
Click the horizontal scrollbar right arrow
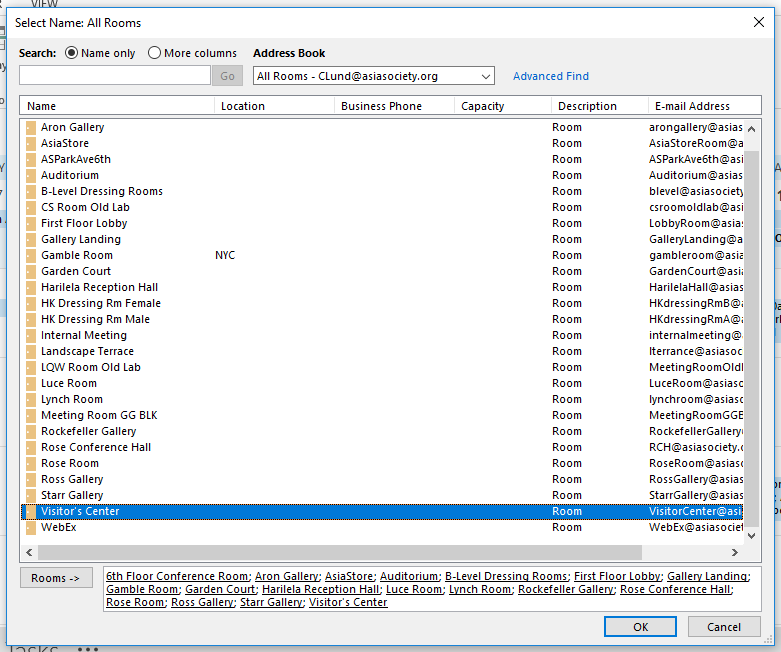(735, 552)
